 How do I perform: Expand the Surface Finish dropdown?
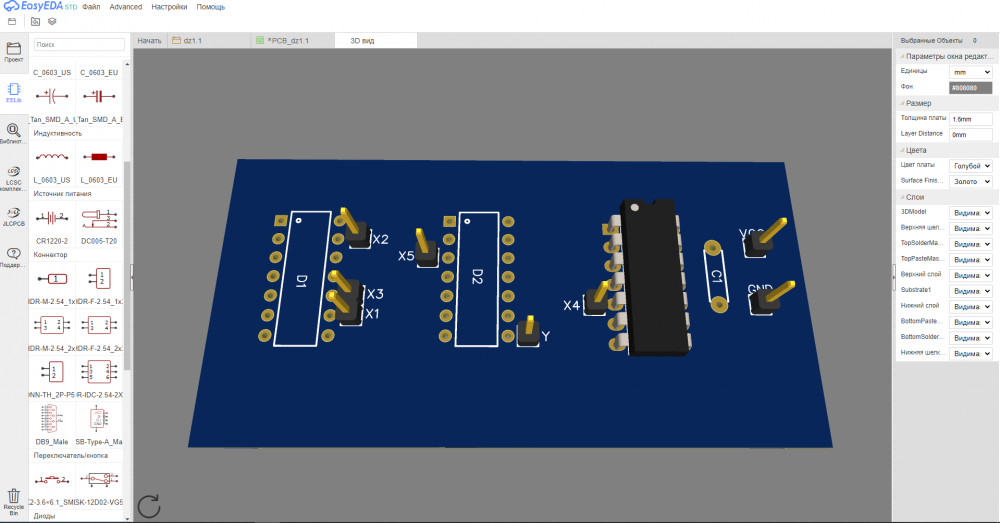click(970, 181)
